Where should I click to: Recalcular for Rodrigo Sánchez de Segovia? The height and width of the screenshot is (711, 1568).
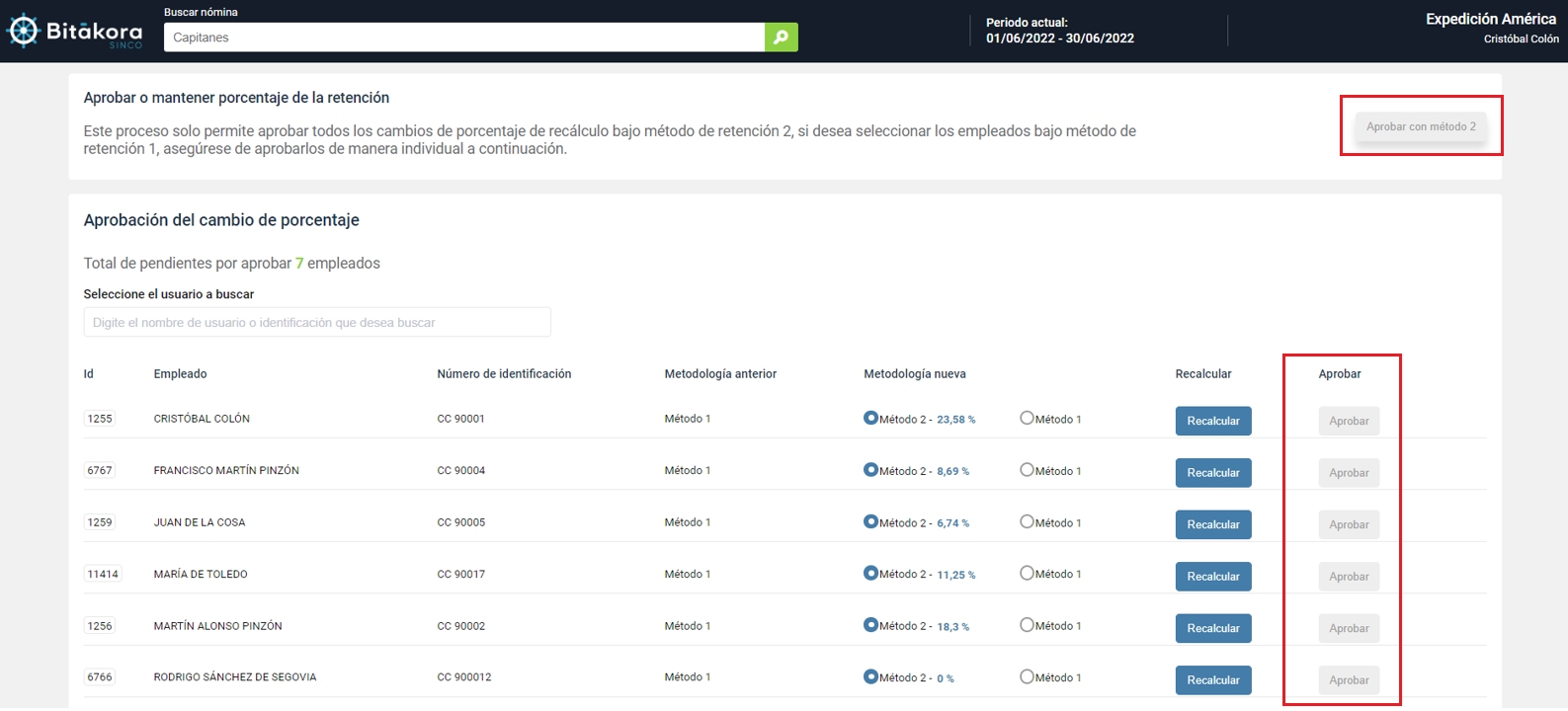[x=1213, y=680]
